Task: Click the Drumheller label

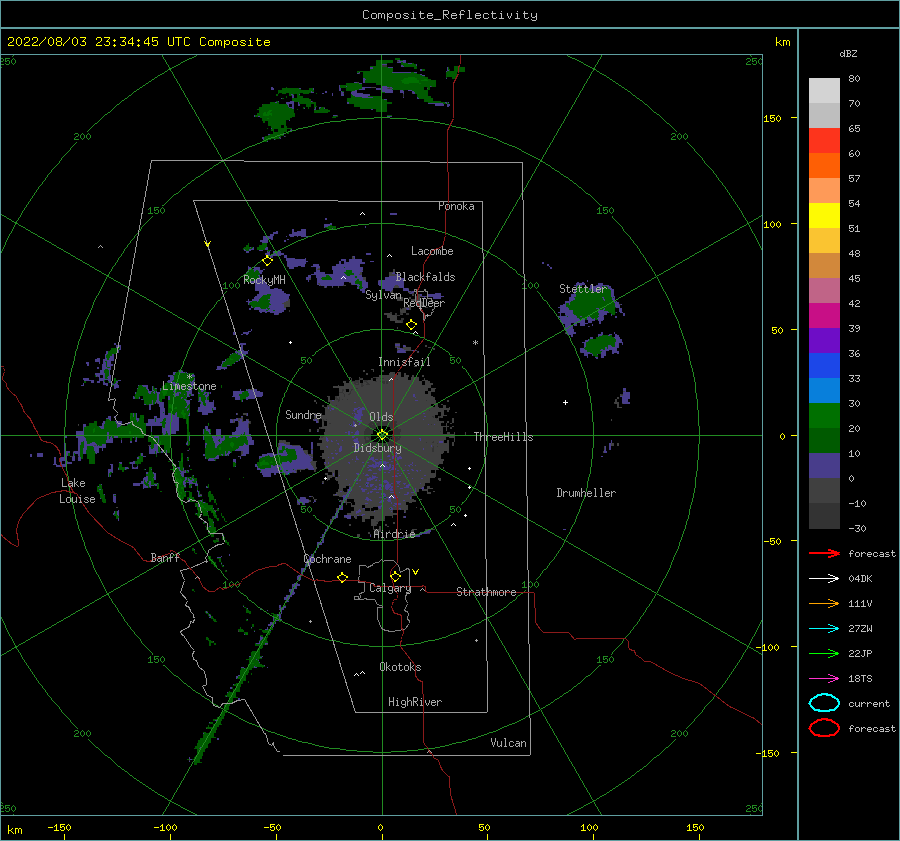Action: click(x=586, y=493)
